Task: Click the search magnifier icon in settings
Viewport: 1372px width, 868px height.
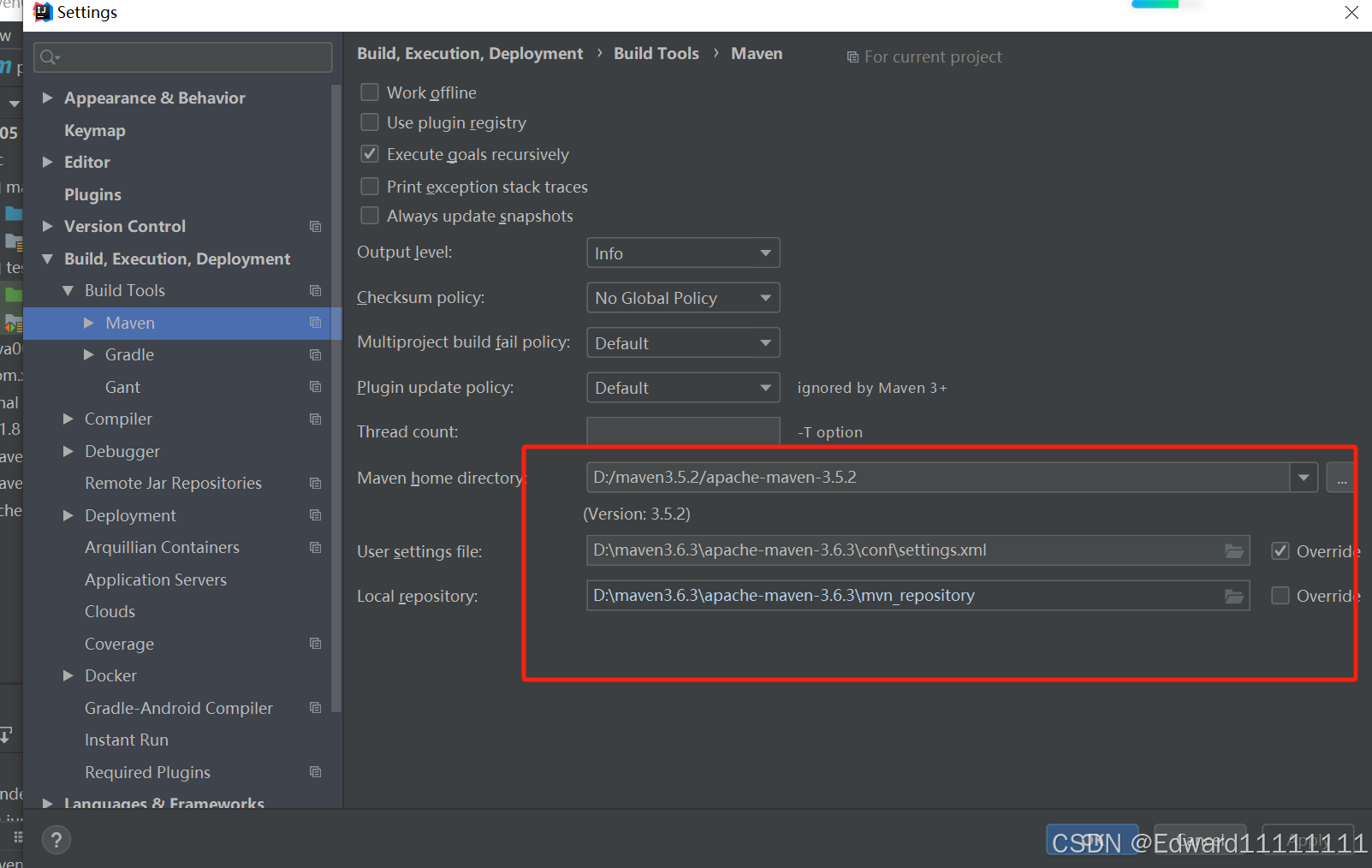Action: (49, 57)
